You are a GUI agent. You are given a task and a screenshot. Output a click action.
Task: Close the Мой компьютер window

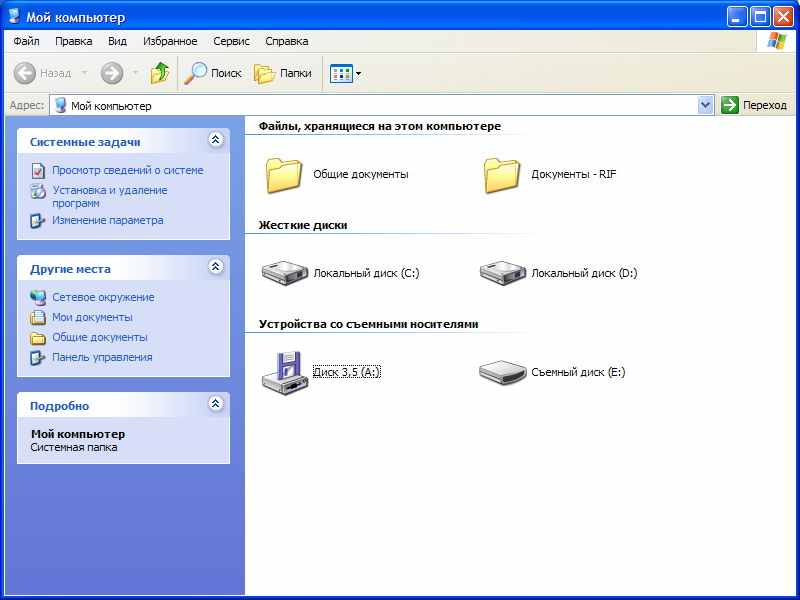[x=783, y=17]
